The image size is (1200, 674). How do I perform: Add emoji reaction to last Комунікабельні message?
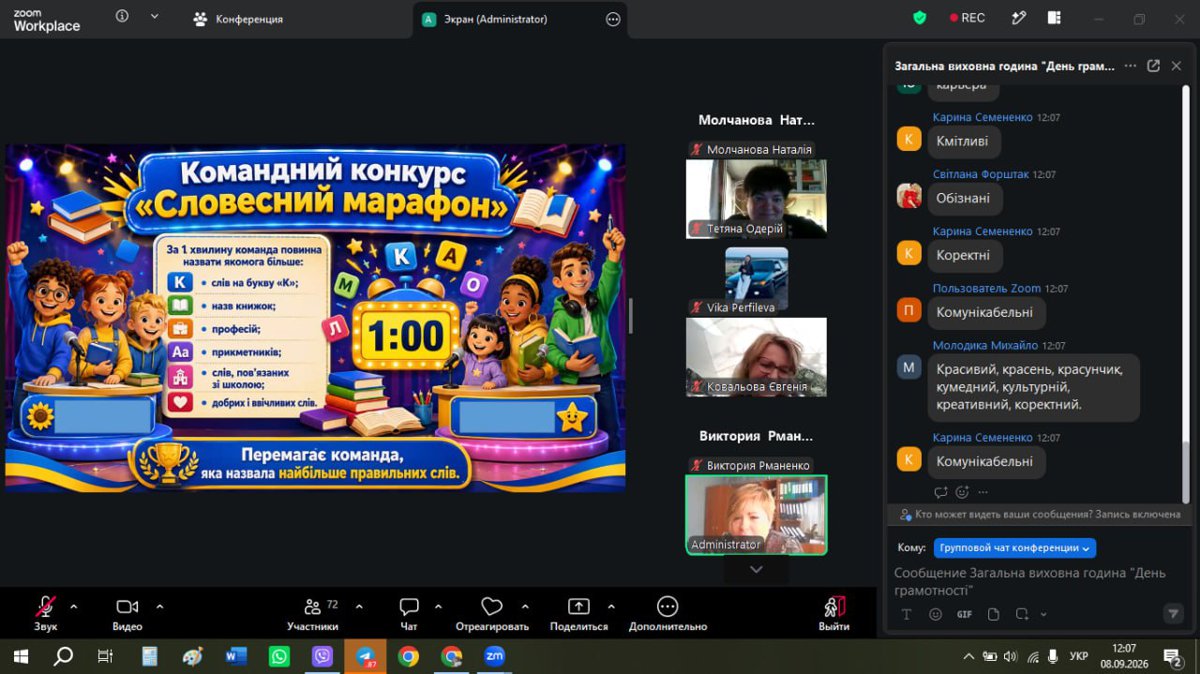[x=963, y=492]
